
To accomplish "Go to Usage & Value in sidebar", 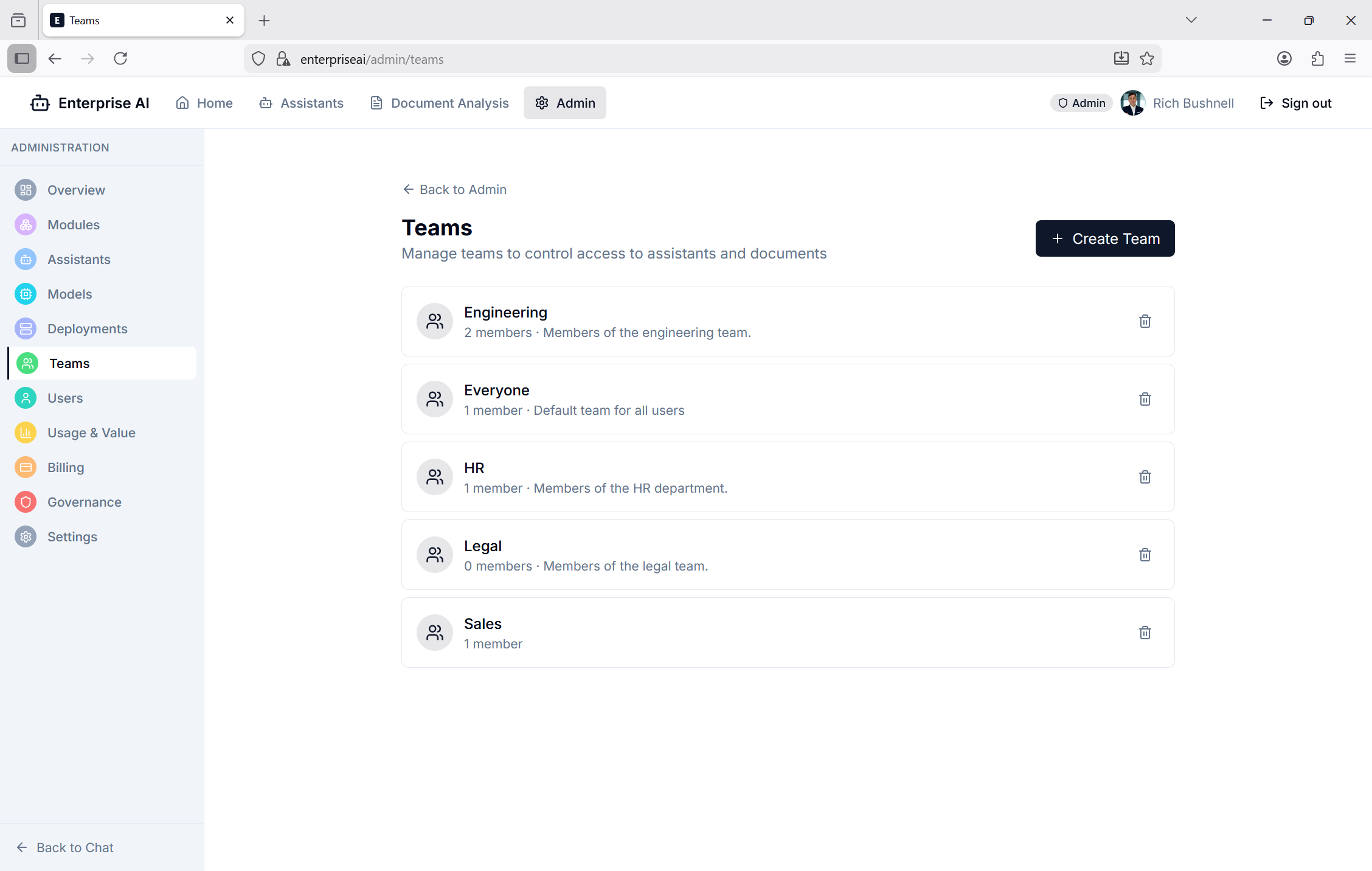I will 91,432.
